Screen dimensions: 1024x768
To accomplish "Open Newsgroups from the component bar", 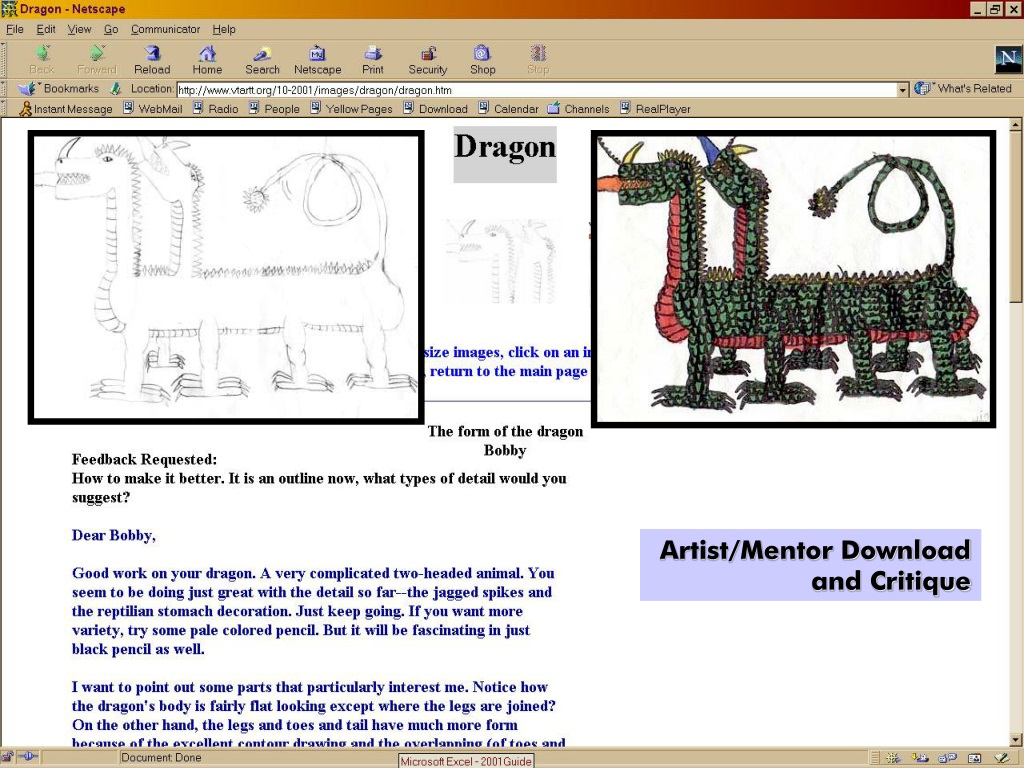I will click(947, 758).
